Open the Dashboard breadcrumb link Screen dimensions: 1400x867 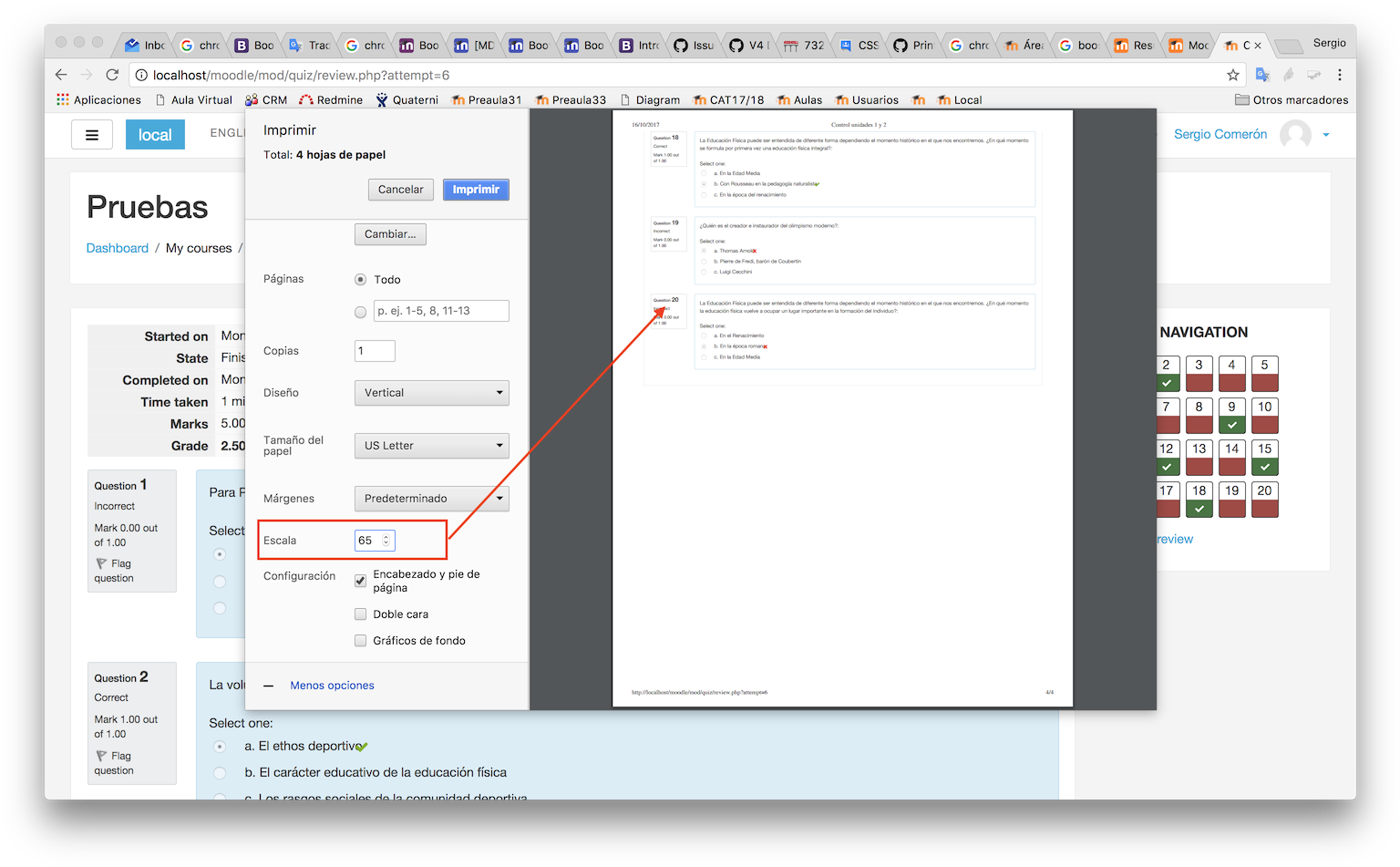point(118,248)
